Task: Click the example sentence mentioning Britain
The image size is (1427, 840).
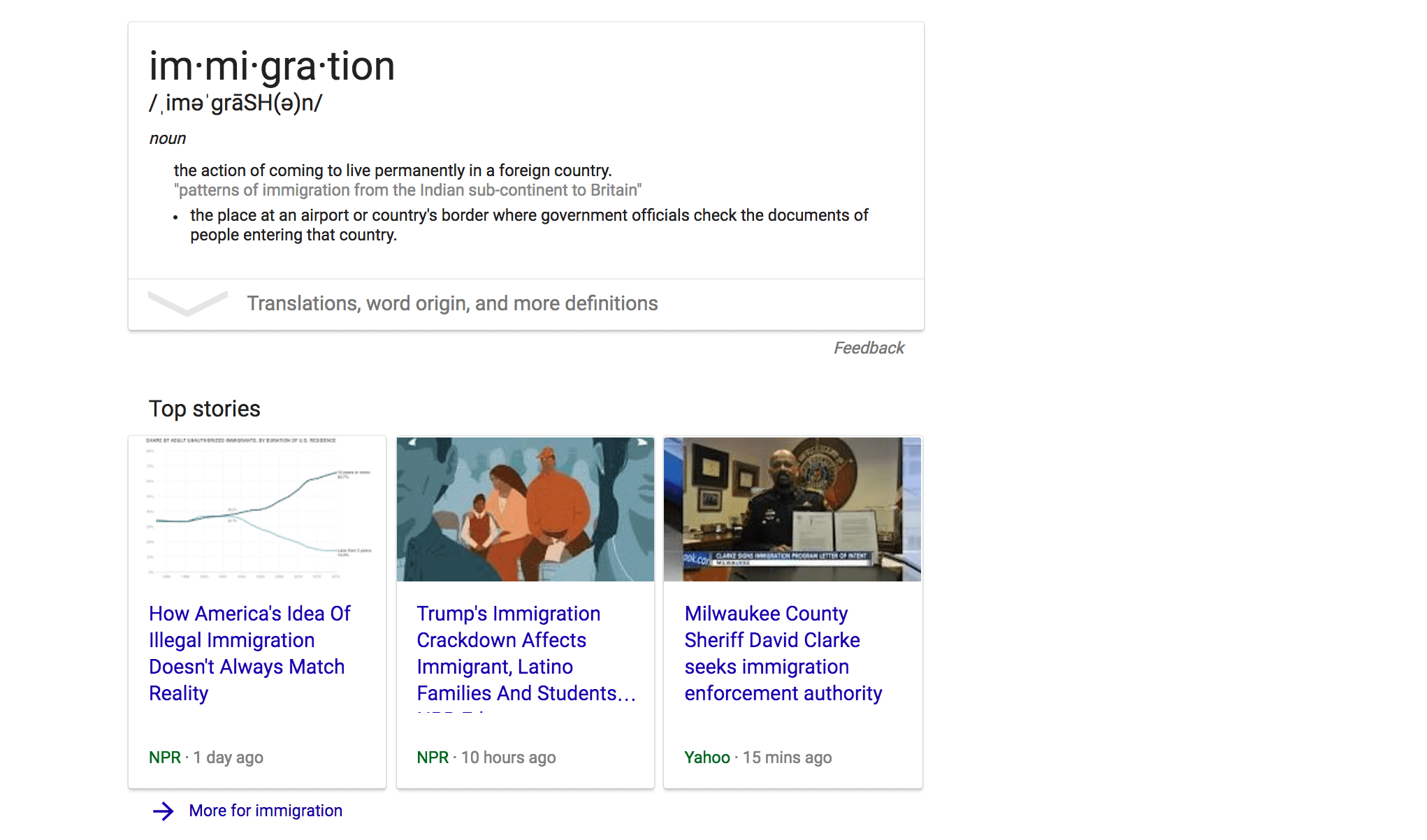Action: click(x=407, y=190)
